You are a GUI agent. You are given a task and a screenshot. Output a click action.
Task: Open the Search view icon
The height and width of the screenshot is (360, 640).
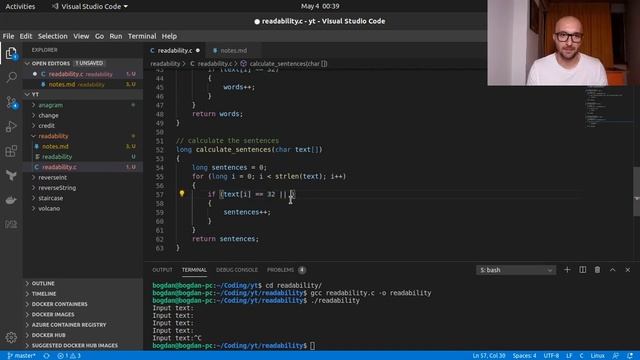click(11, 77)
